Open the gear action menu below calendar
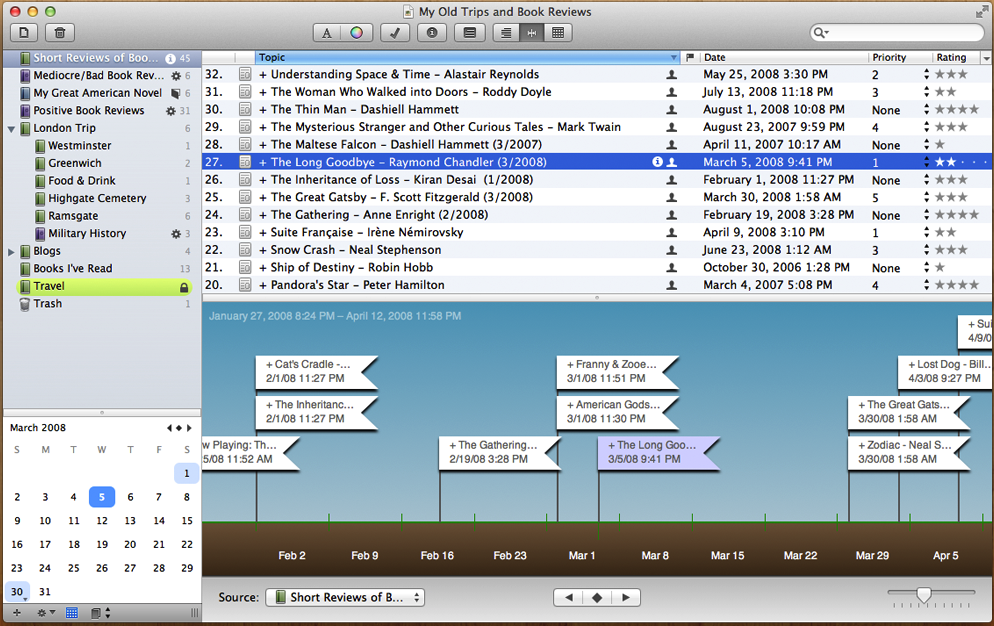The height and width of the screenshot is (626, 994). point(44,612)
